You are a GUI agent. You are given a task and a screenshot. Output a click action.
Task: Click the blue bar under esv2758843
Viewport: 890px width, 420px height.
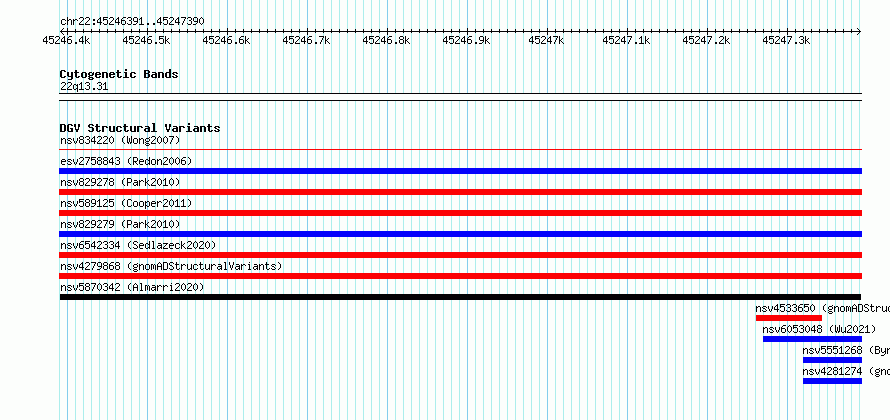click(x=460, y=171)
